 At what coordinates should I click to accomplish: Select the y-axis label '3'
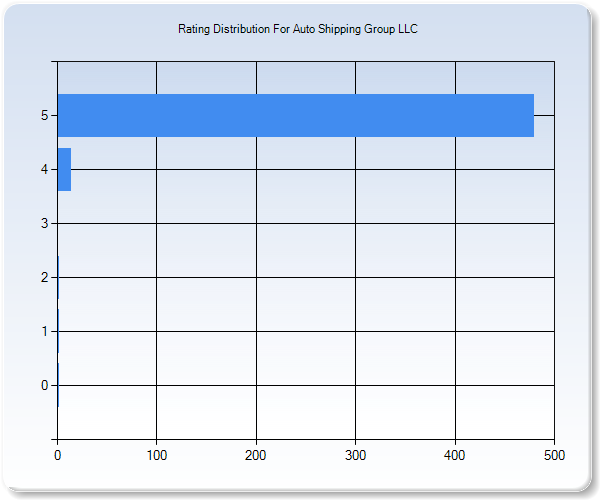[44, 223]
